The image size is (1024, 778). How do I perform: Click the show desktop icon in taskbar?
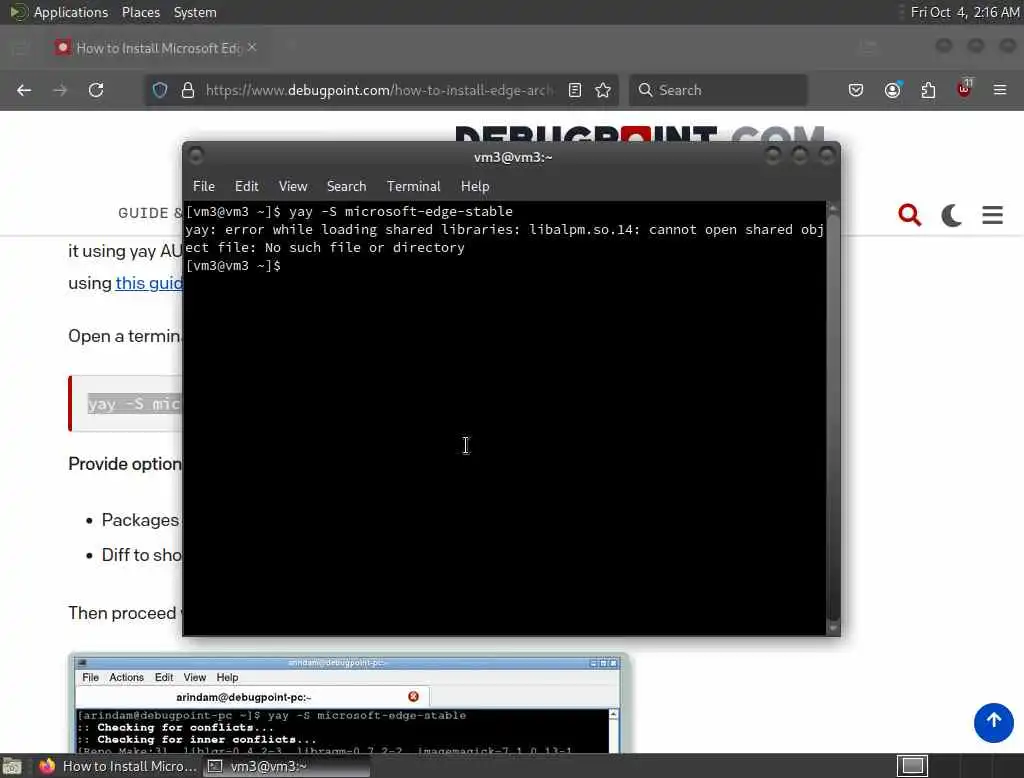pyautogui.click(x=12, y=766)
